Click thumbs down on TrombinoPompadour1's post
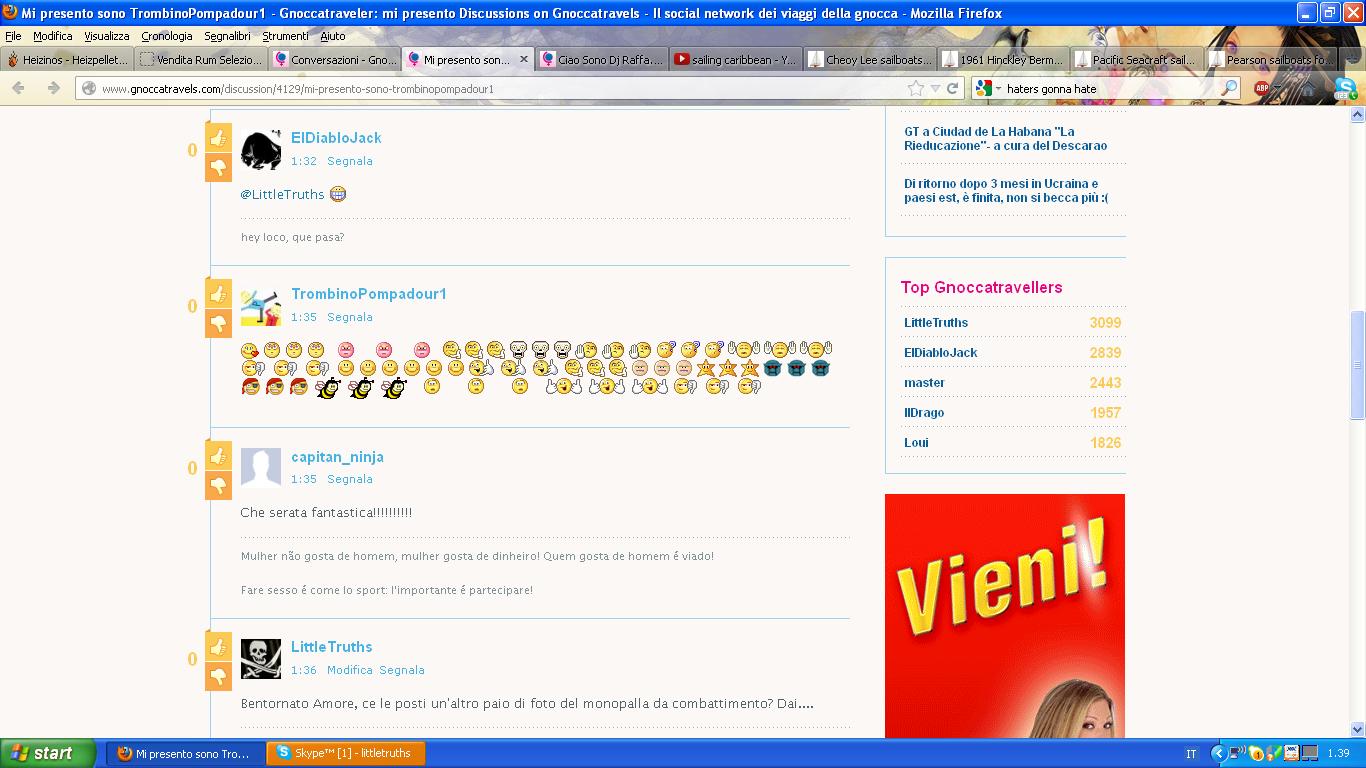 [218, 323]
